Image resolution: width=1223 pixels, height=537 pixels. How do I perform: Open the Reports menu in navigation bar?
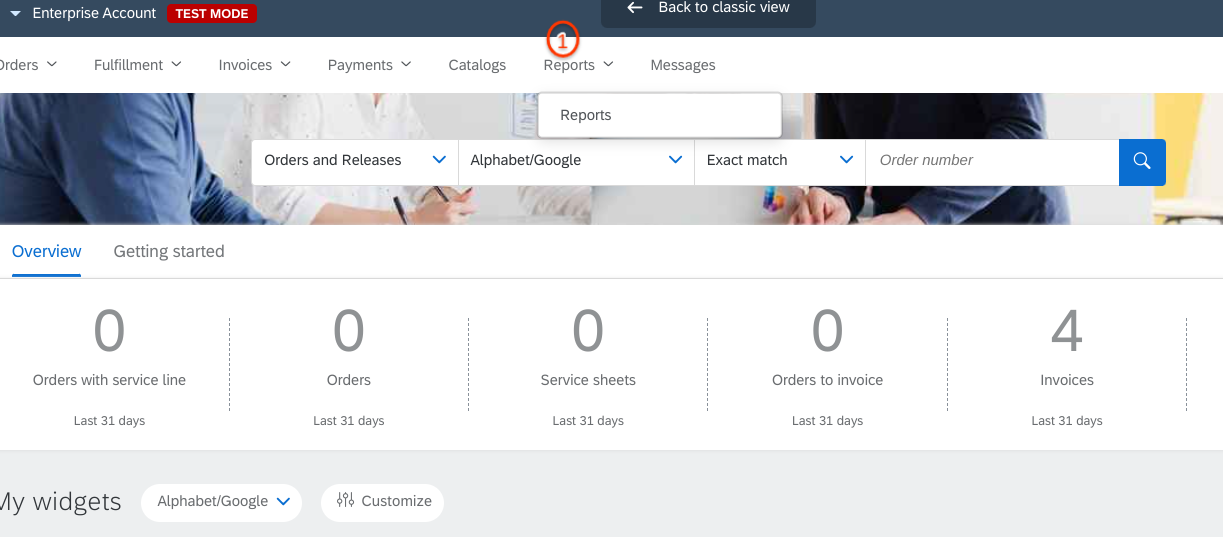[579, 65]
